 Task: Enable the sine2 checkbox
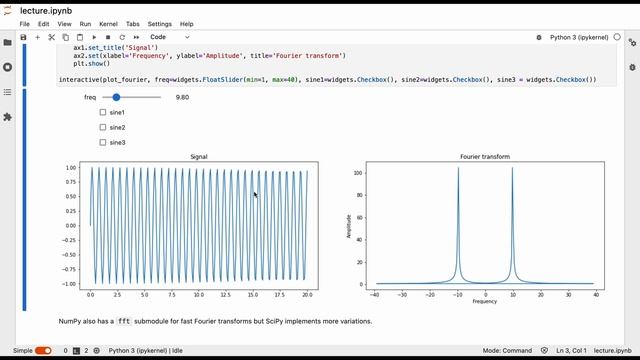pyautogui.click(x=102, y=127)
